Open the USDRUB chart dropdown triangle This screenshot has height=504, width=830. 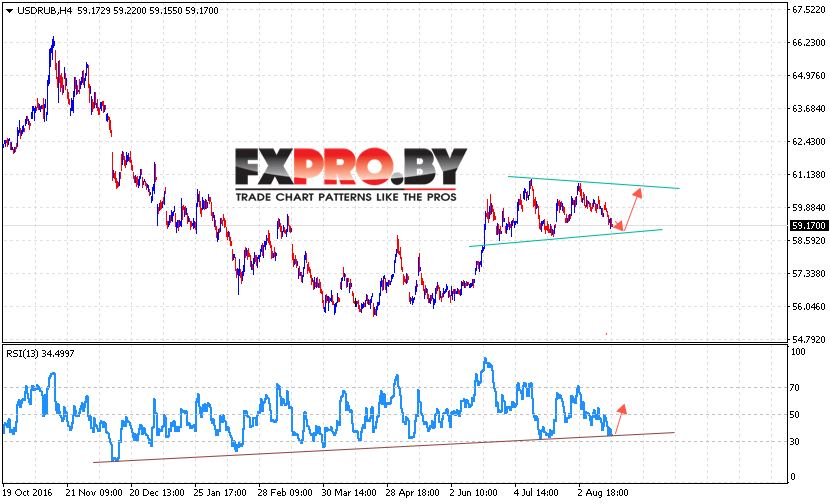pyautogui.click(x=9, y=11)
